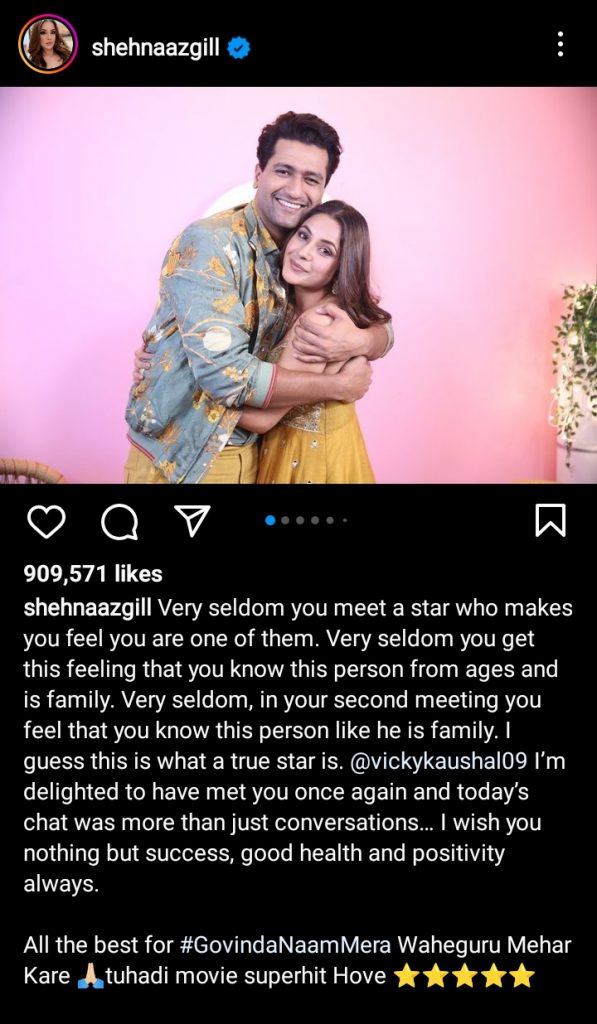
Task: Tap the star emojis ending the caption
Action: [464, 977]
